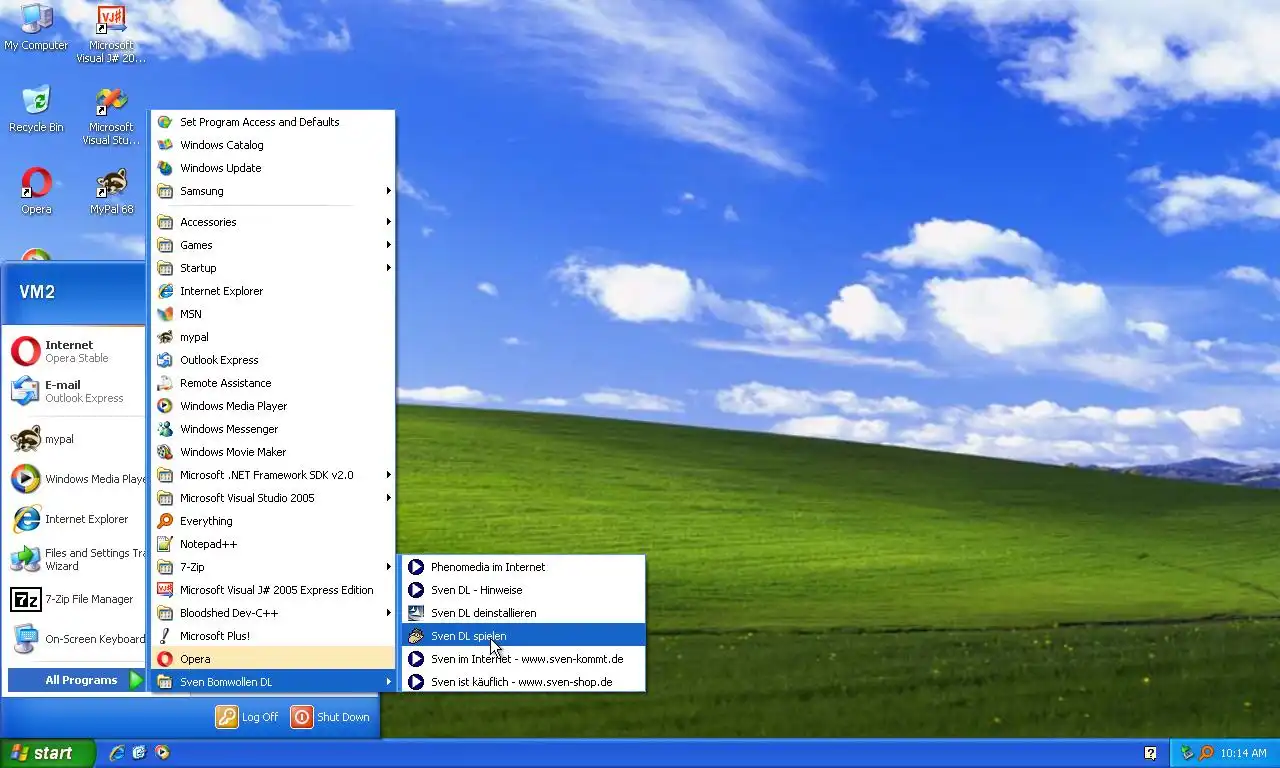Viewport: 1280px width, 768px height.
Task: Launch Windows Media Player from recent list
Action: (x=75, y=479)
